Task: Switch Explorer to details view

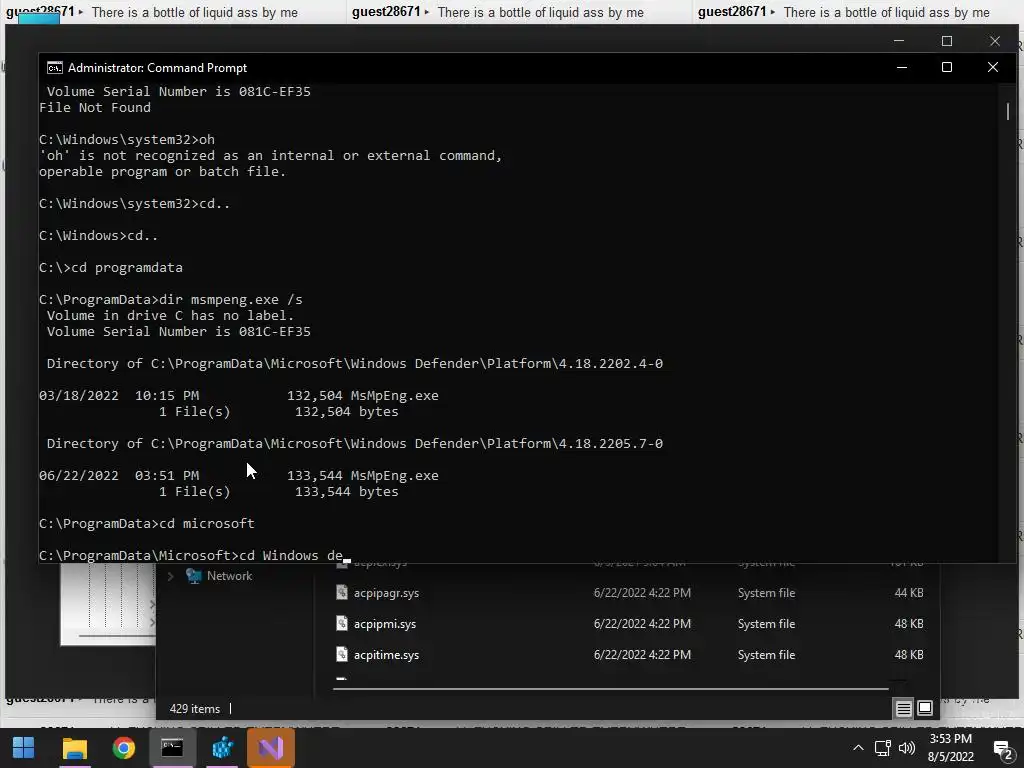Action: 903,708
